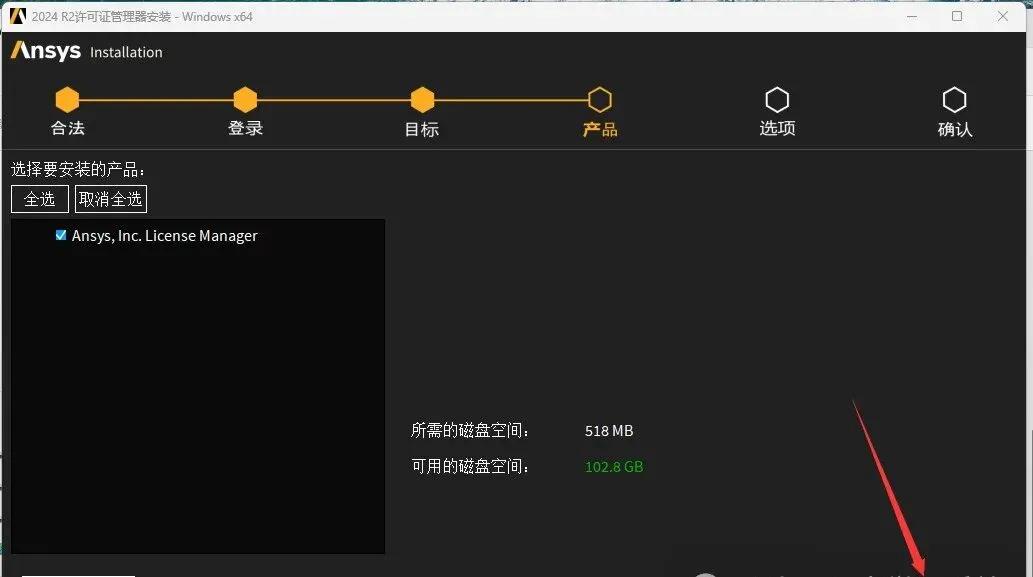Select the 选项 step hexagon
The height and width of the screenshot is (577, 1033).
(777, 100)
